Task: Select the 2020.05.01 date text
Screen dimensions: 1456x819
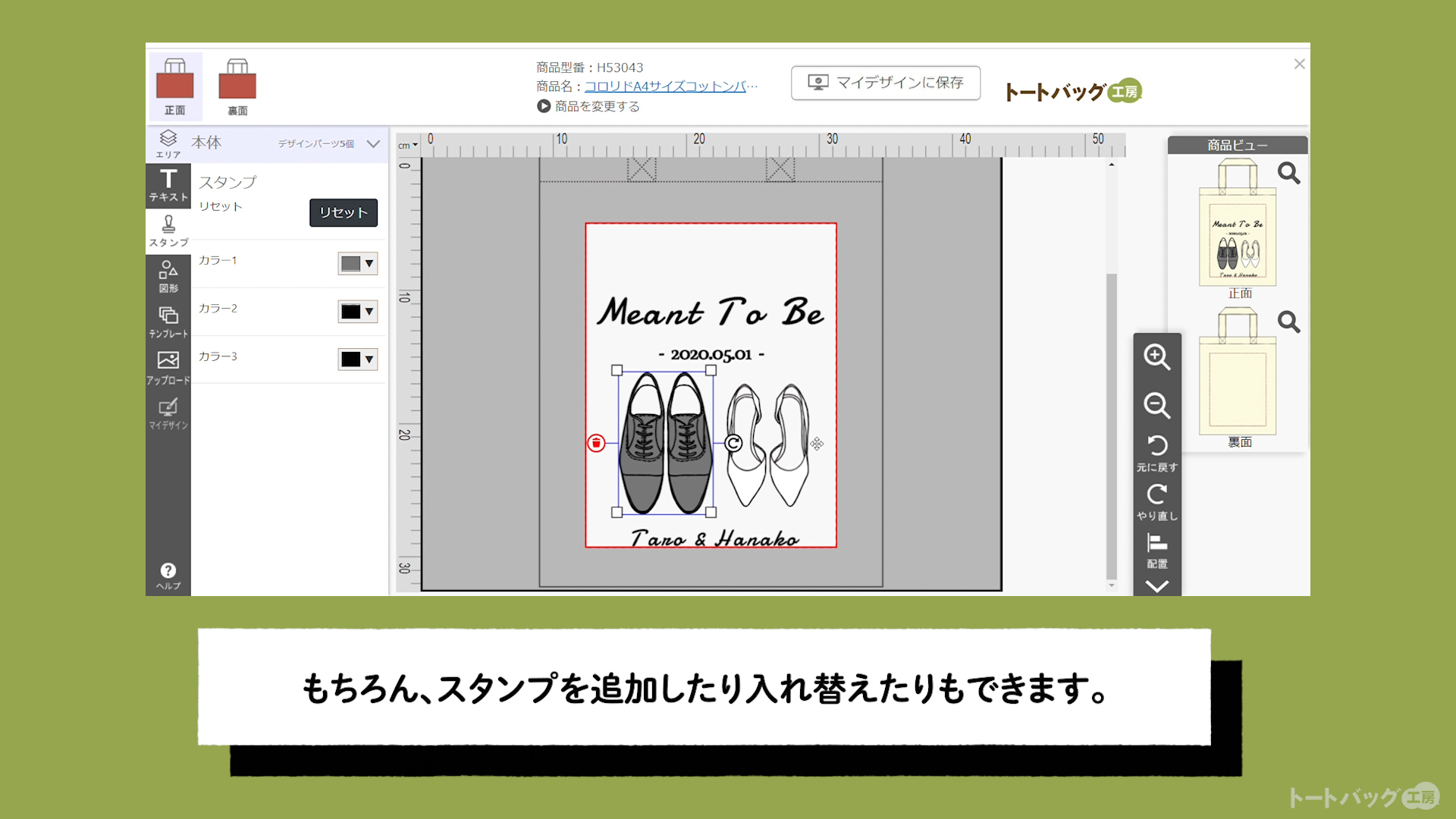Action: [x=711, y=354]
